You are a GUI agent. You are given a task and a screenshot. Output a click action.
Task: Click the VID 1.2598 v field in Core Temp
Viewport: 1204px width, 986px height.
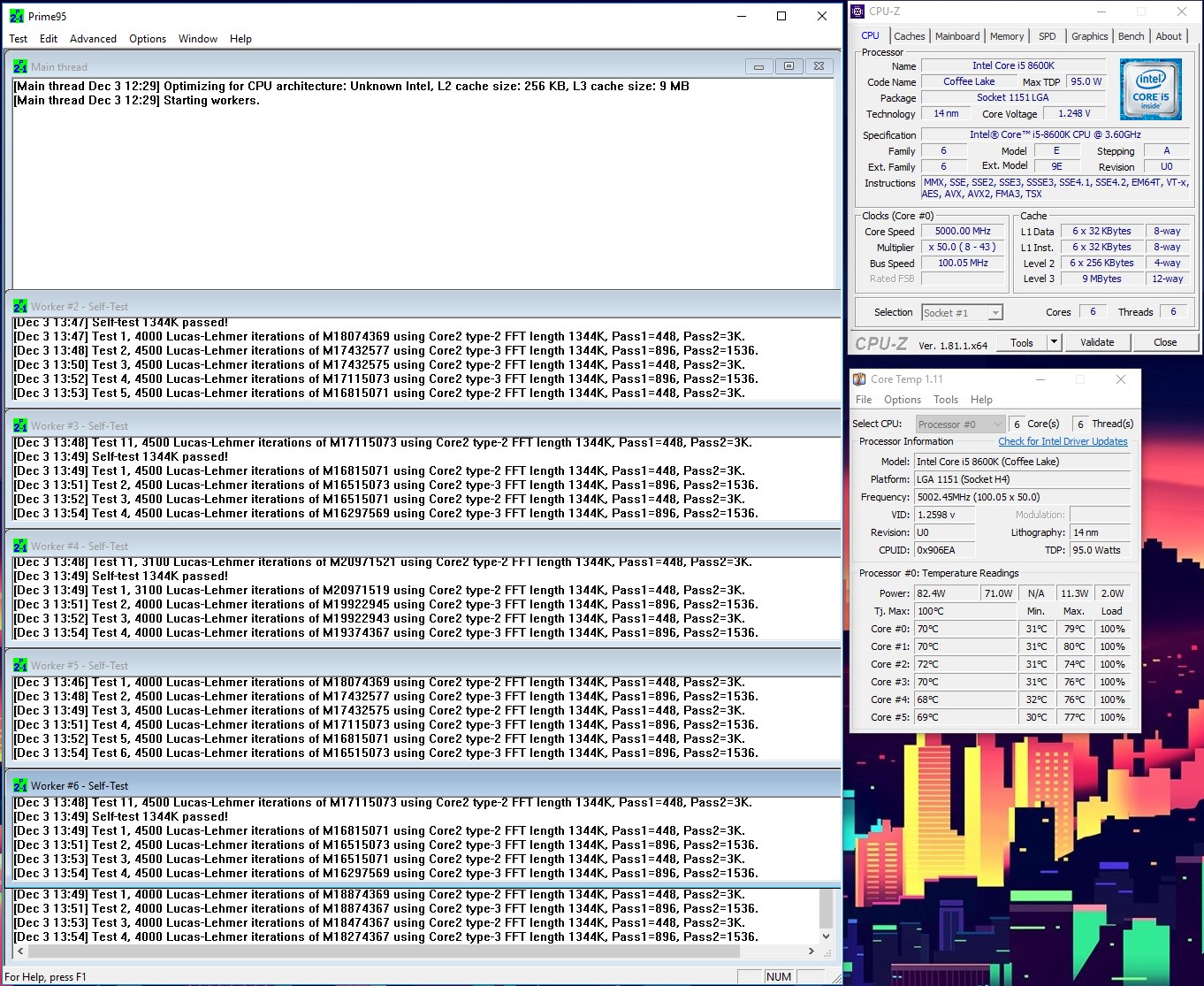coord(944,515)
